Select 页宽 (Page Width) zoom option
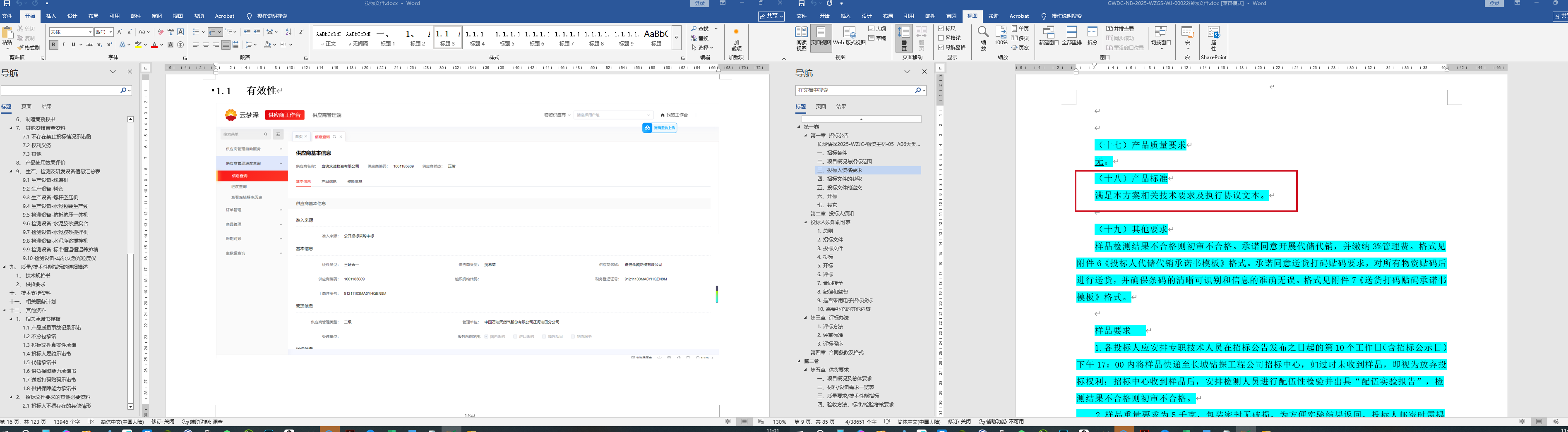Screen dimensions: 1568x432 click(x=1020, y=48)
